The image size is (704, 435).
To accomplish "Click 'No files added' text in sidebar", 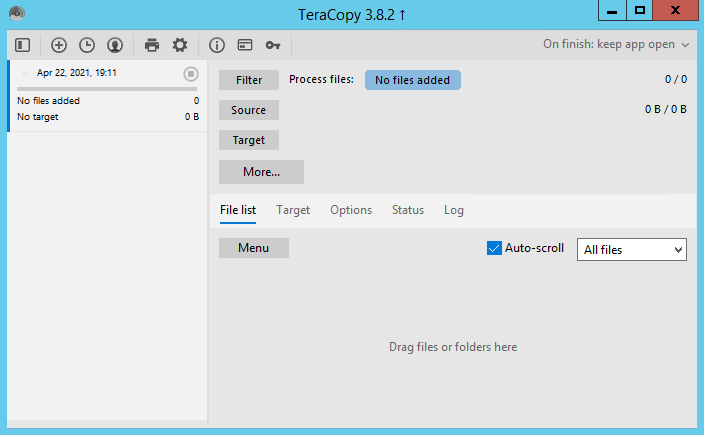I will pos(48,101).
